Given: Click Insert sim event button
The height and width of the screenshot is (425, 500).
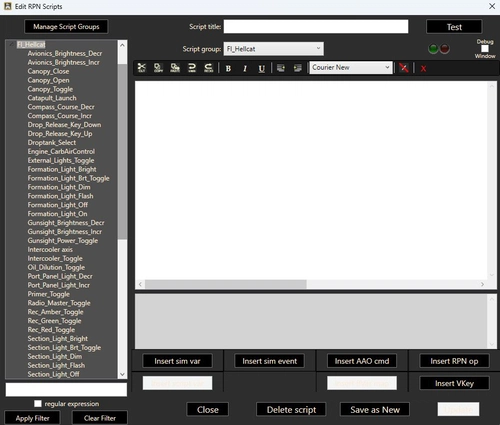Looking at the screenshot, I should pos(269,361).
